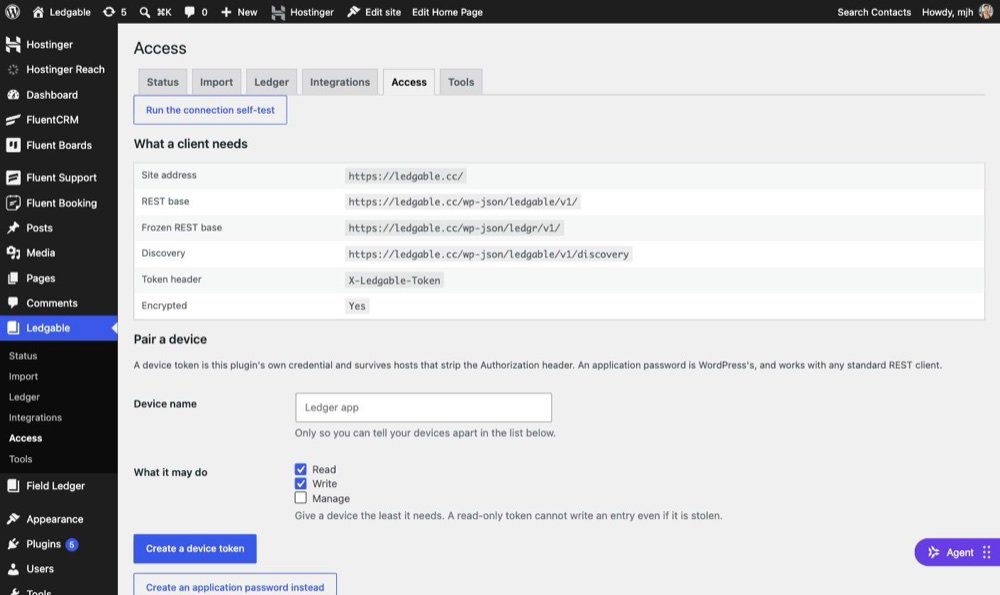
Task: Click the Ledgable home icon in admin bar
Action: pos(38,11)
